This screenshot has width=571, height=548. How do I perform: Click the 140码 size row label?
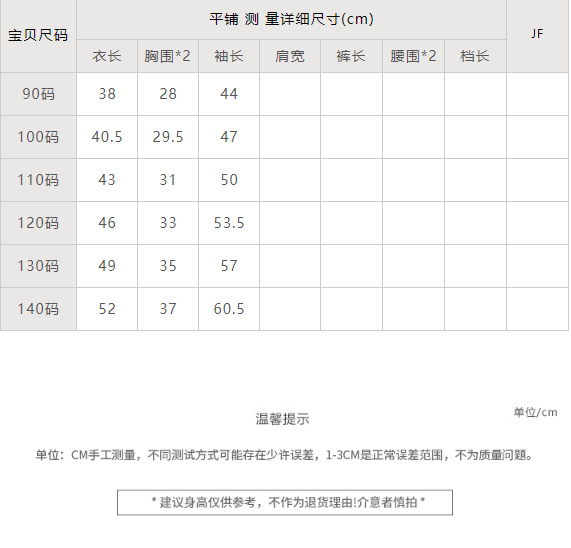(38, 309)
